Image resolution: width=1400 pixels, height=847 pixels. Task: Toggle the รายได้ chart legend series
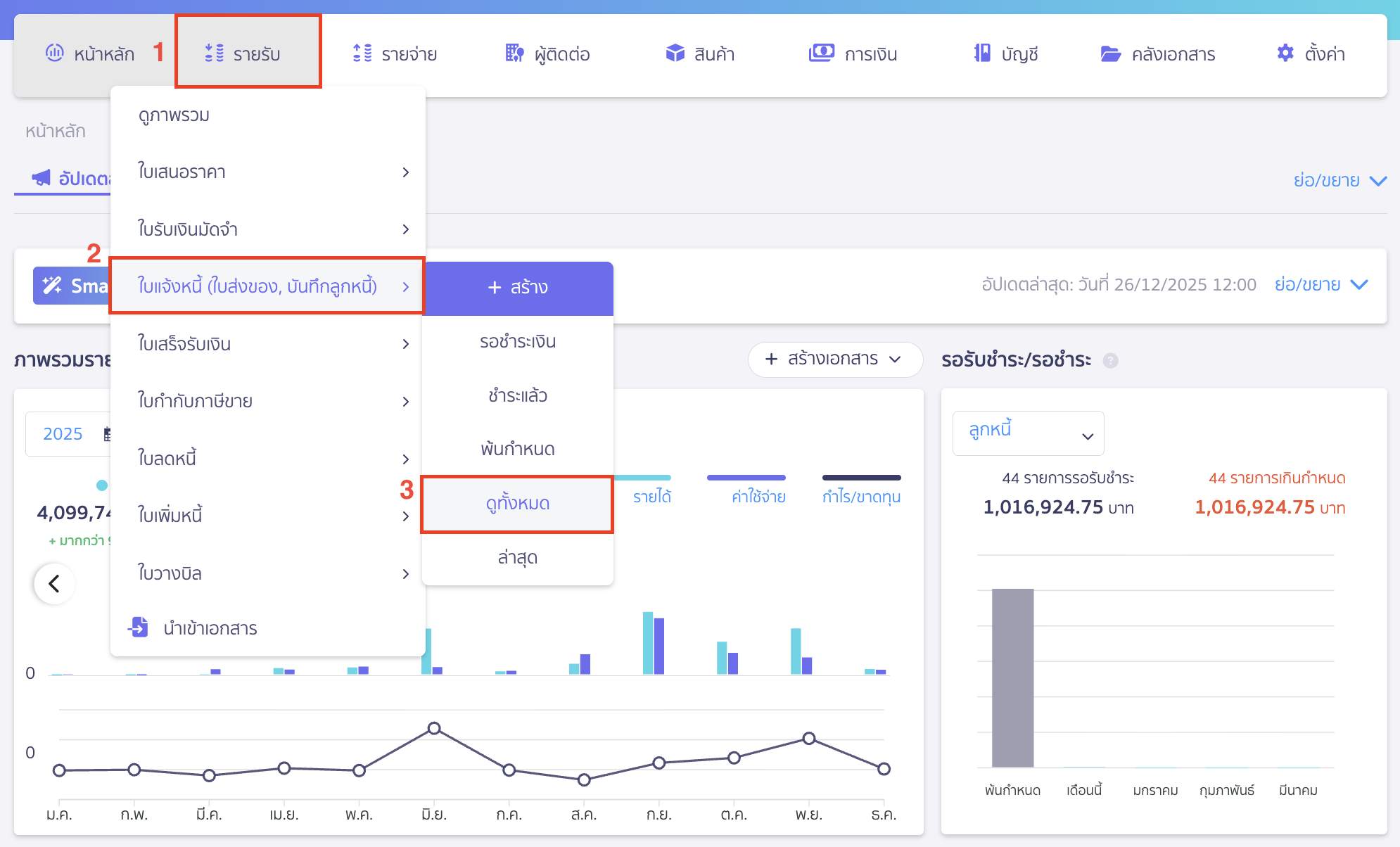651,497
